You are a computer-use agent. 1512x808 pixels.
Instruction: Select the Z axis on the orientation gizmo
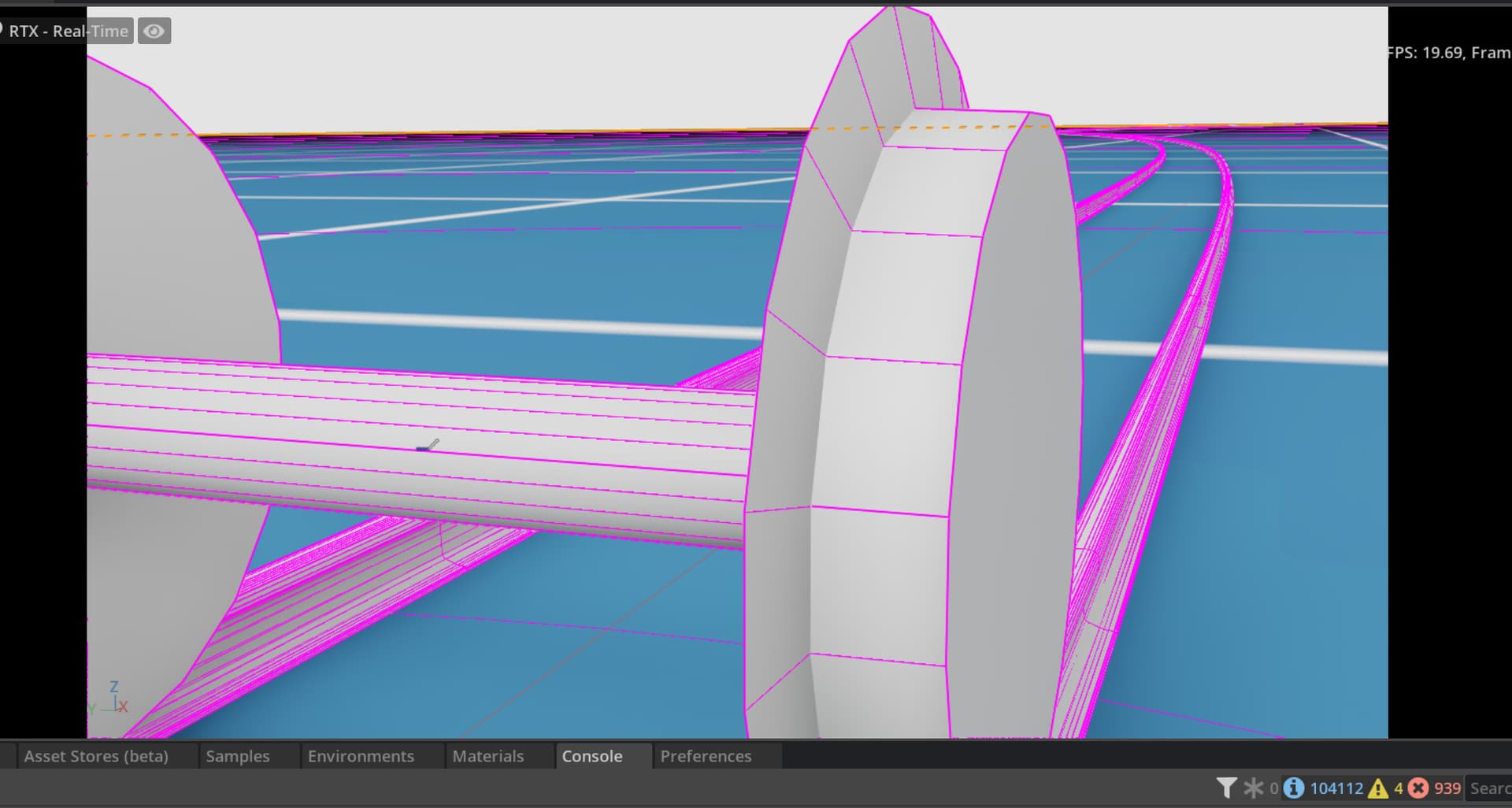click(115, 687)
